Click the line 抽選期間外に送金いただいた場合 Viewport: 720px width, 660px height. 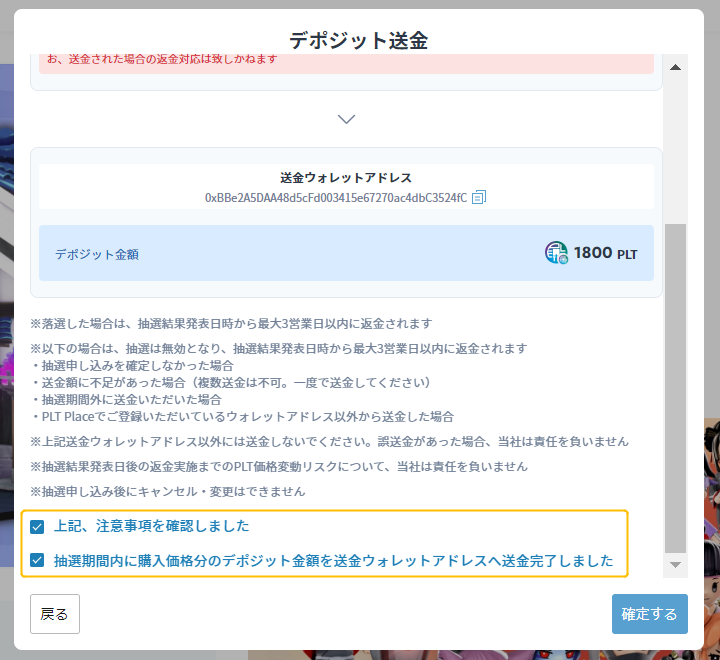[126, 400]
